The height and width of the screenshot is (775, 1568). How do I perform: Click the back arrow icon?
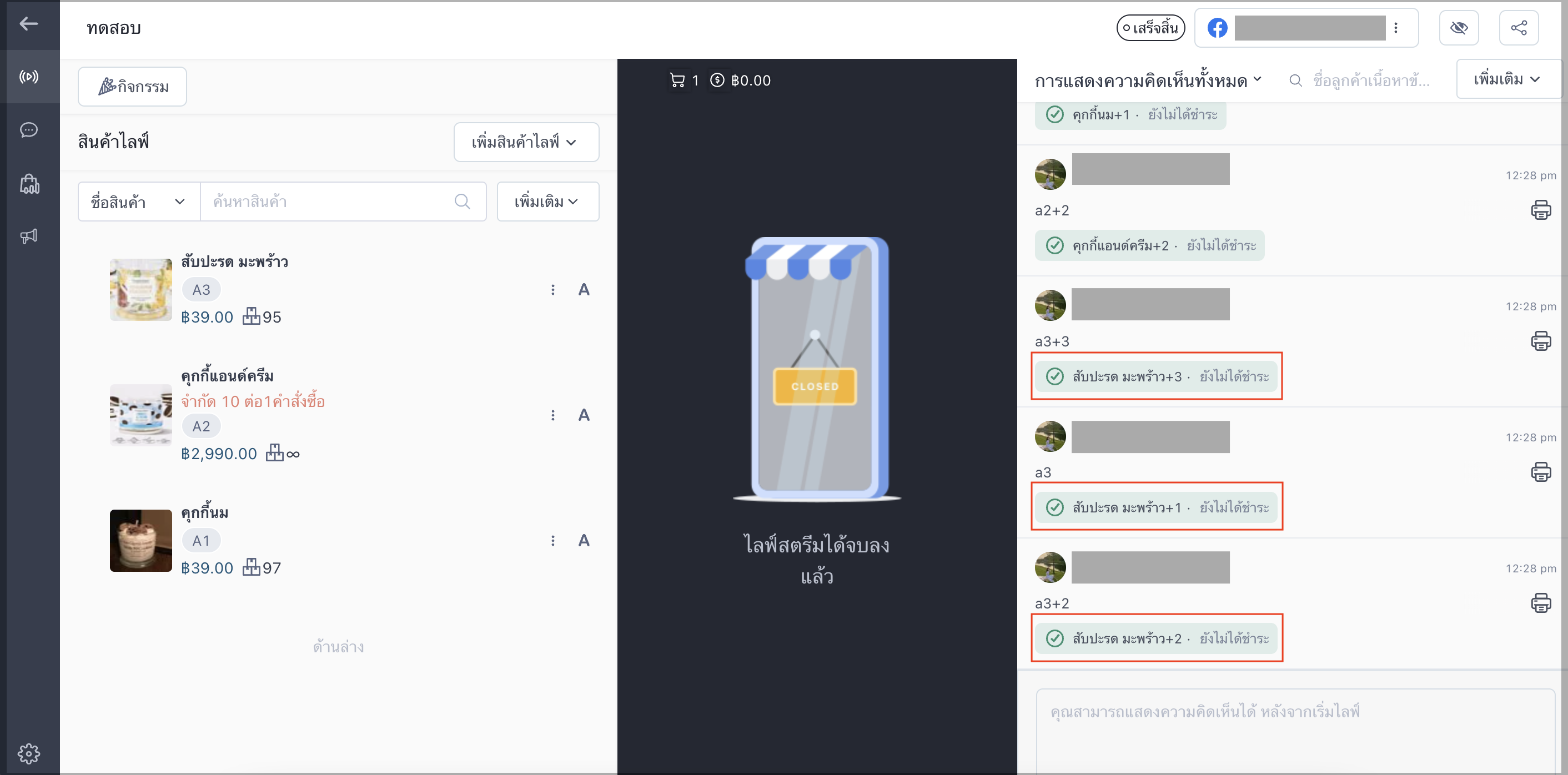29,24
